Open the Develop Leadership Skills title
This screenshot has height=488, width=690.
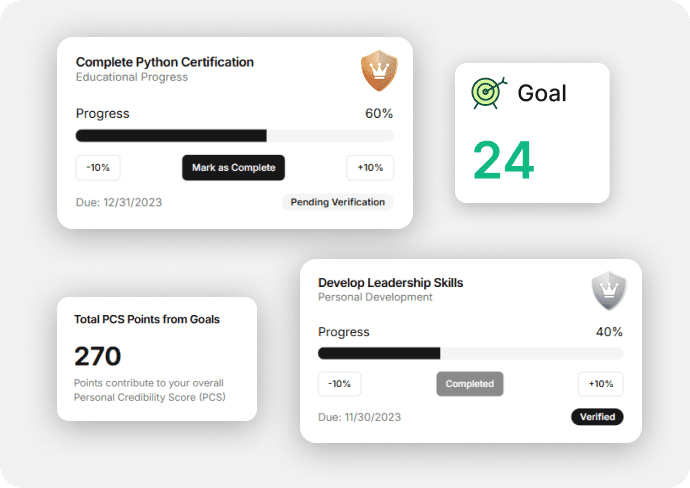390,283
